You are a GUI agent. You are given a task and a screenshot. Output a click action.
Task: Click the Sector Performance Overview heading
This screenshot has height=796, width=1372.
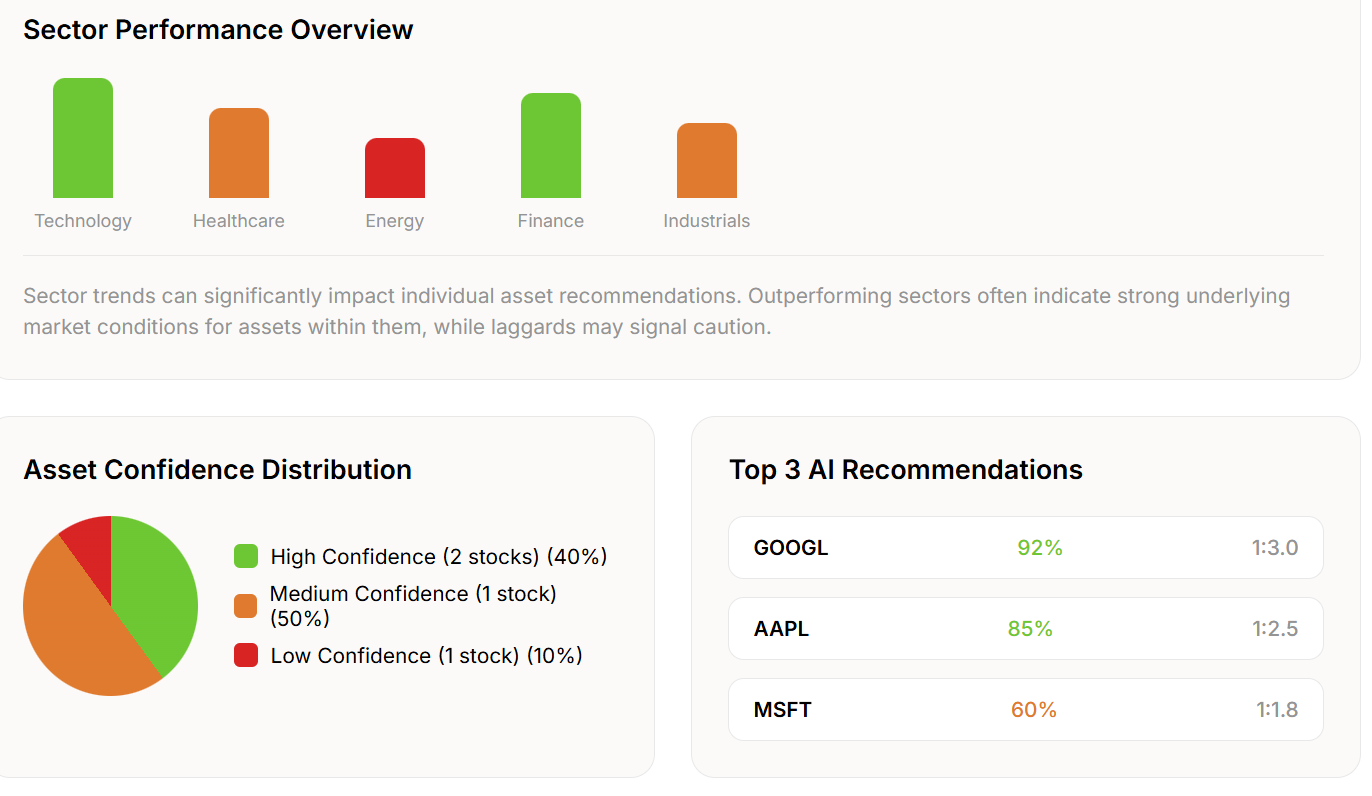[x=218, y=29]
